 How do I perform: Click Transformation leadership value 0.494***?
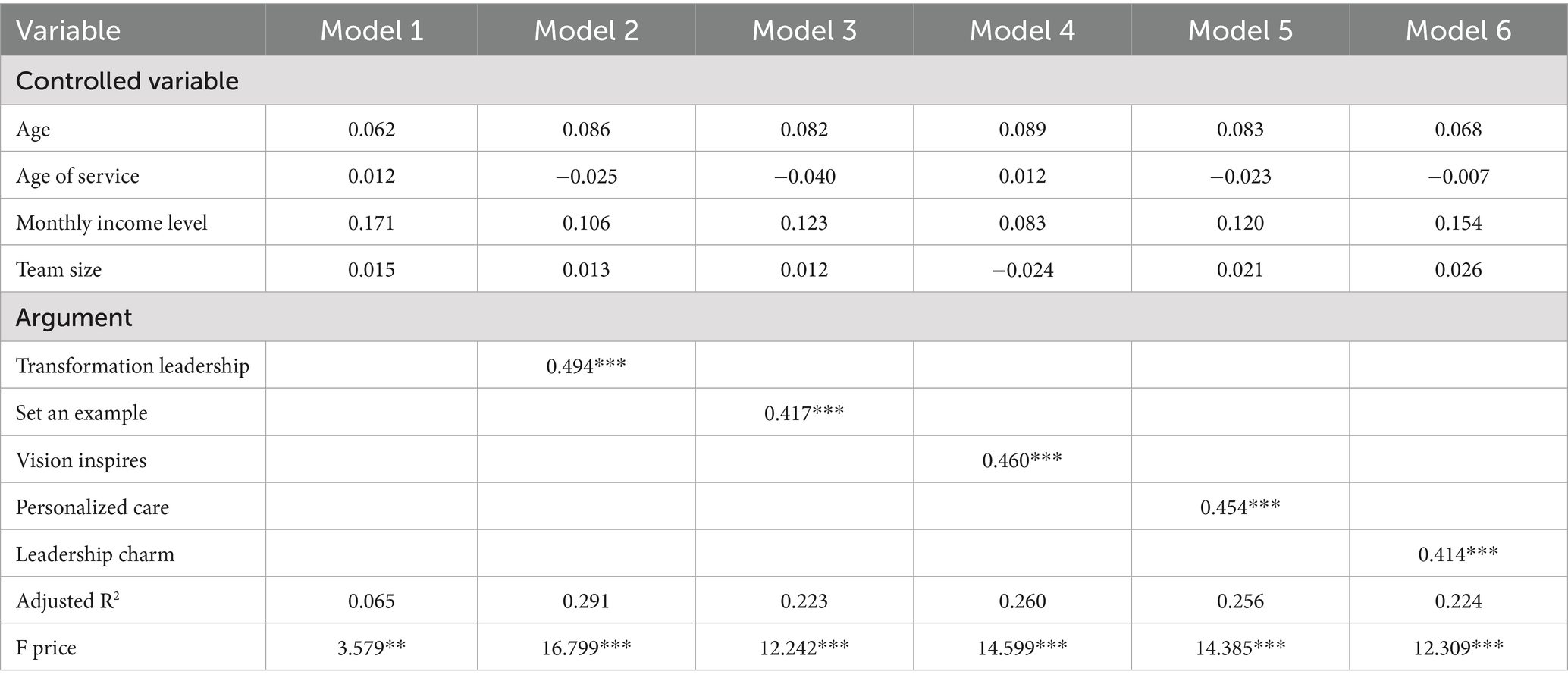[x=586, y=366]
